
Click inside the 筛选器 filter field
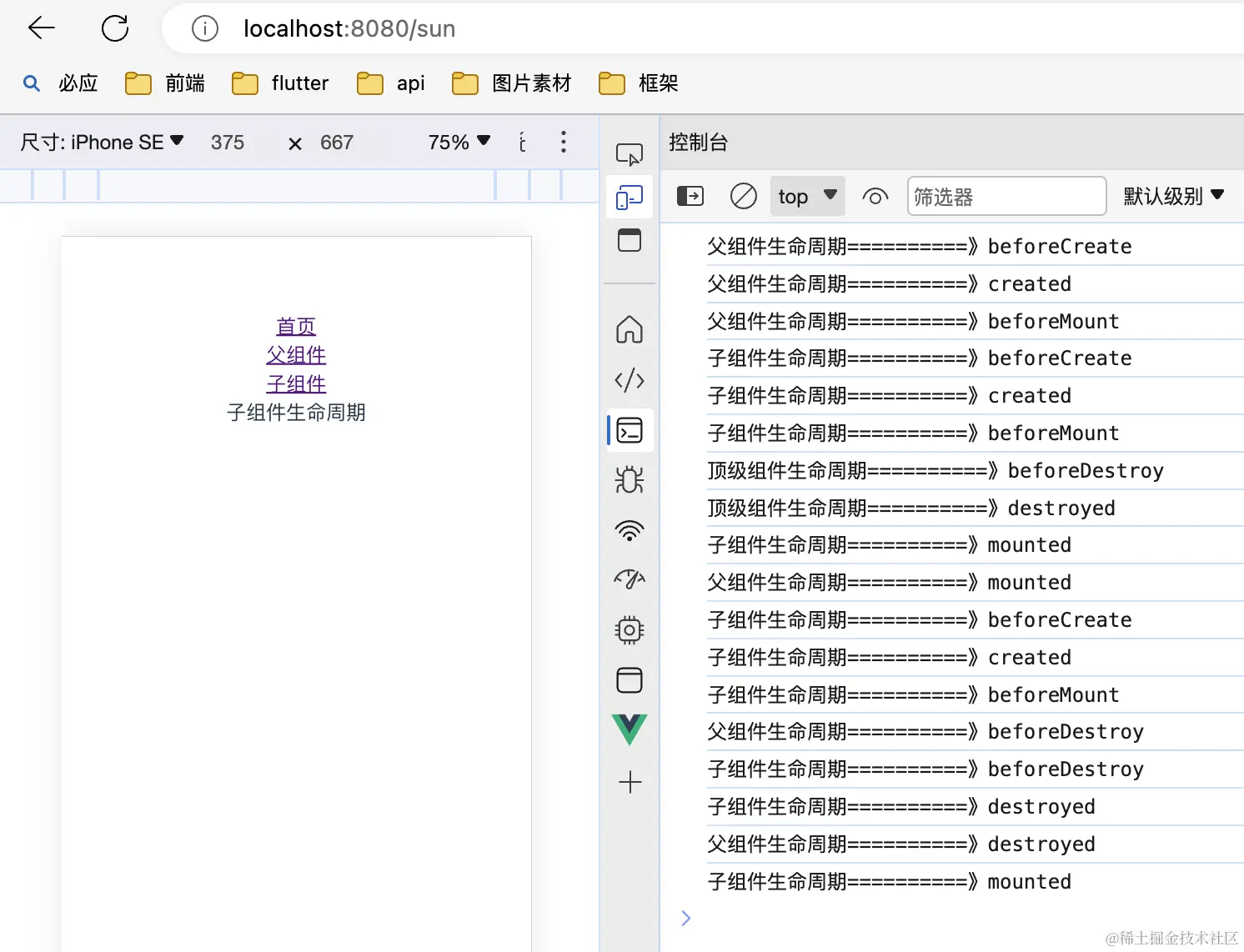tap(1006, 195)
